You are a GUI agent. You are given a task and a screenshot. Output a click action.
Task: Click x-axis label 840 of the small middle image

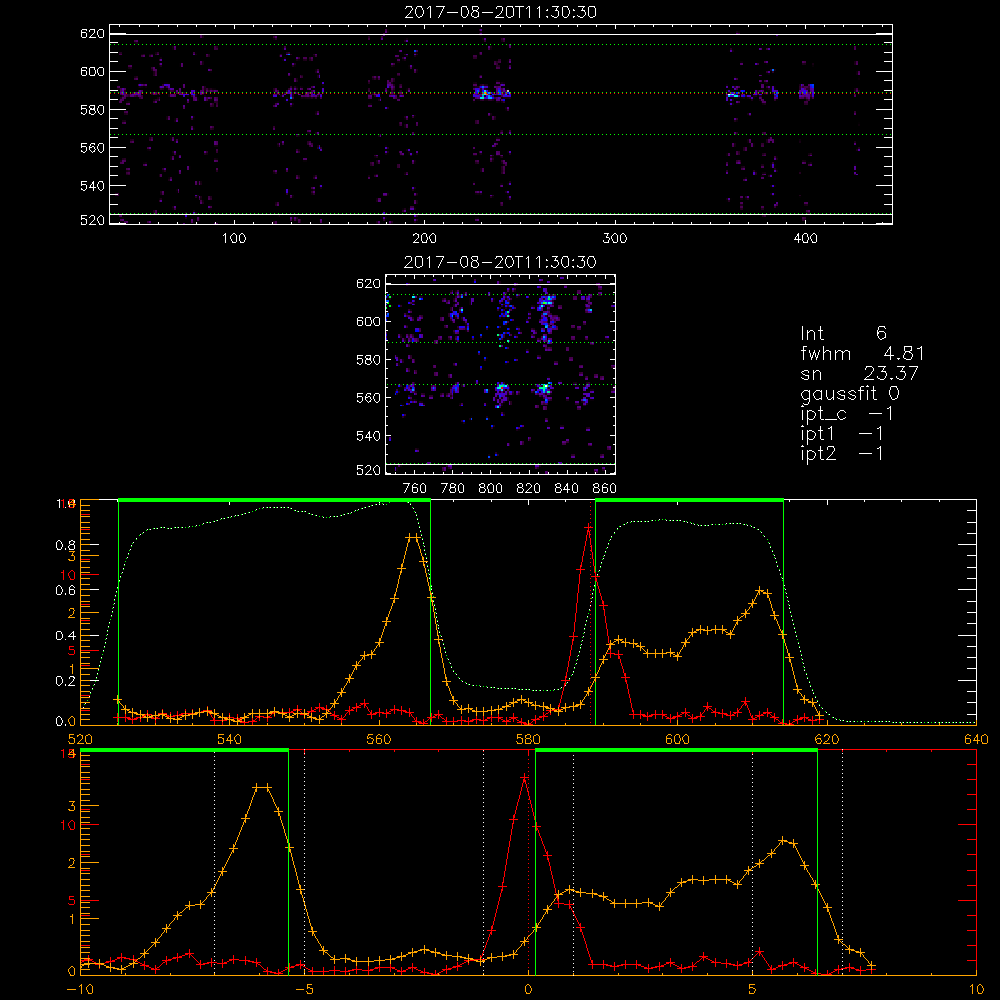[x=567, y=489]
